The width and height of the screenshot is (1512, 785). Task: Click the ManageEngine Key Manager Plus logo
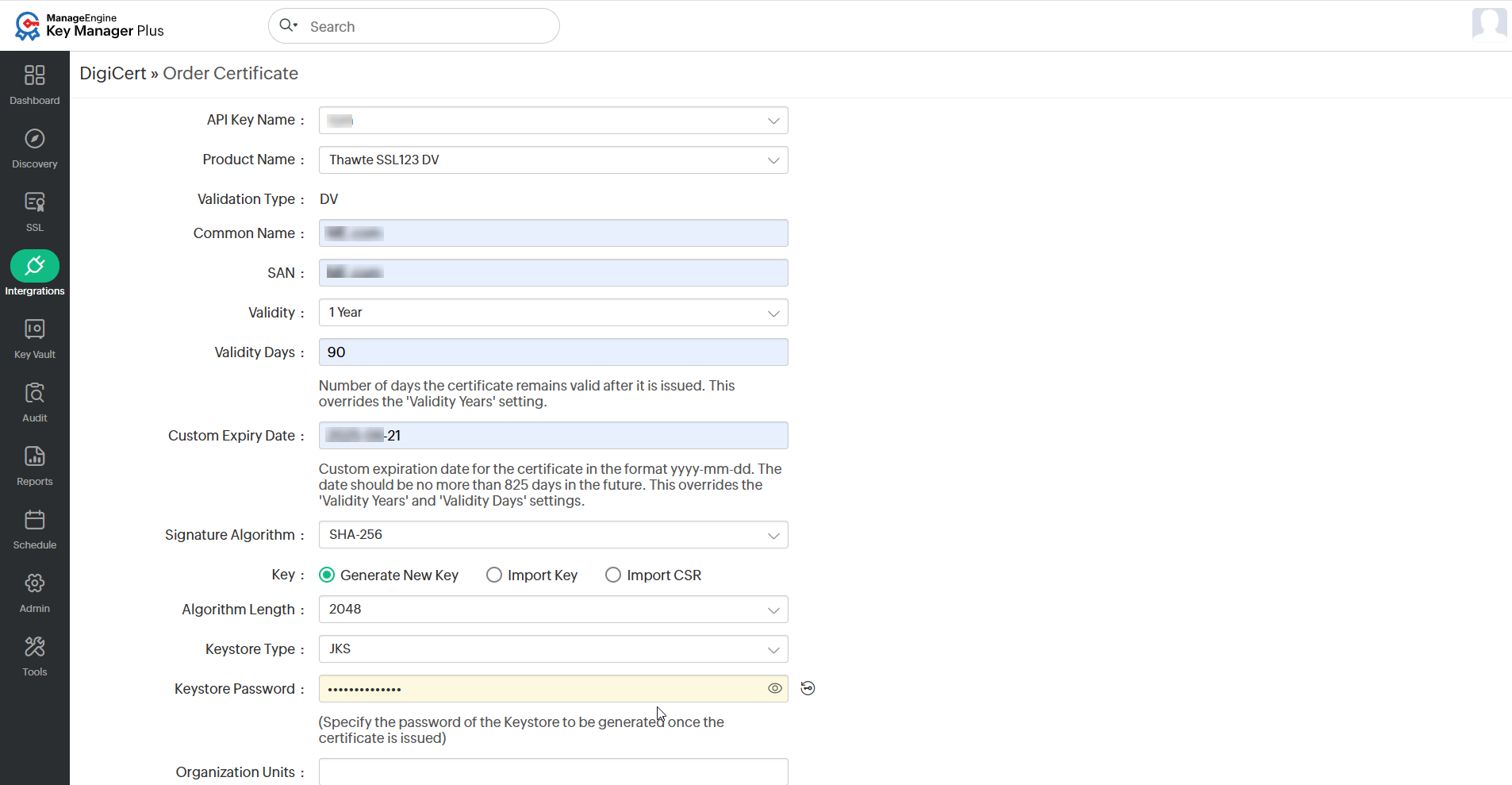coord(90,25)
